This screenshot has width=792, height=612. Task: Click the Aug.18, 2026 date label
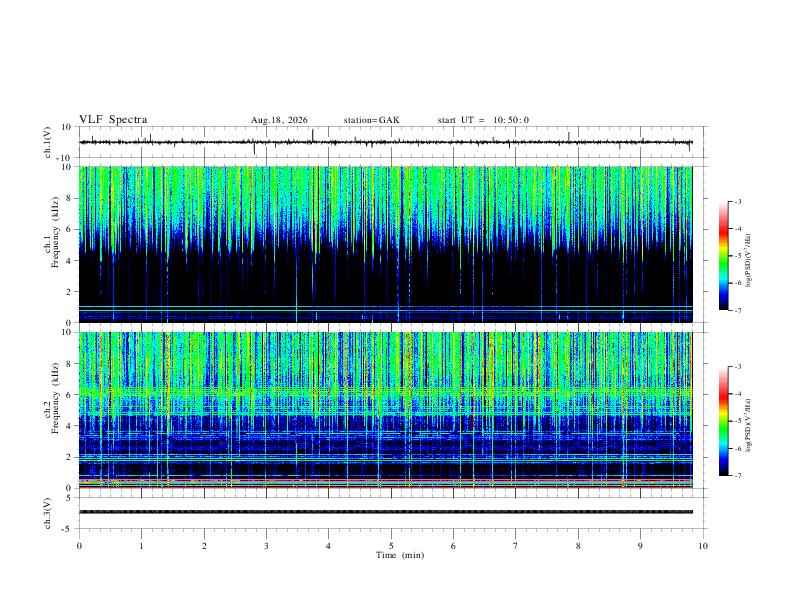279,120
